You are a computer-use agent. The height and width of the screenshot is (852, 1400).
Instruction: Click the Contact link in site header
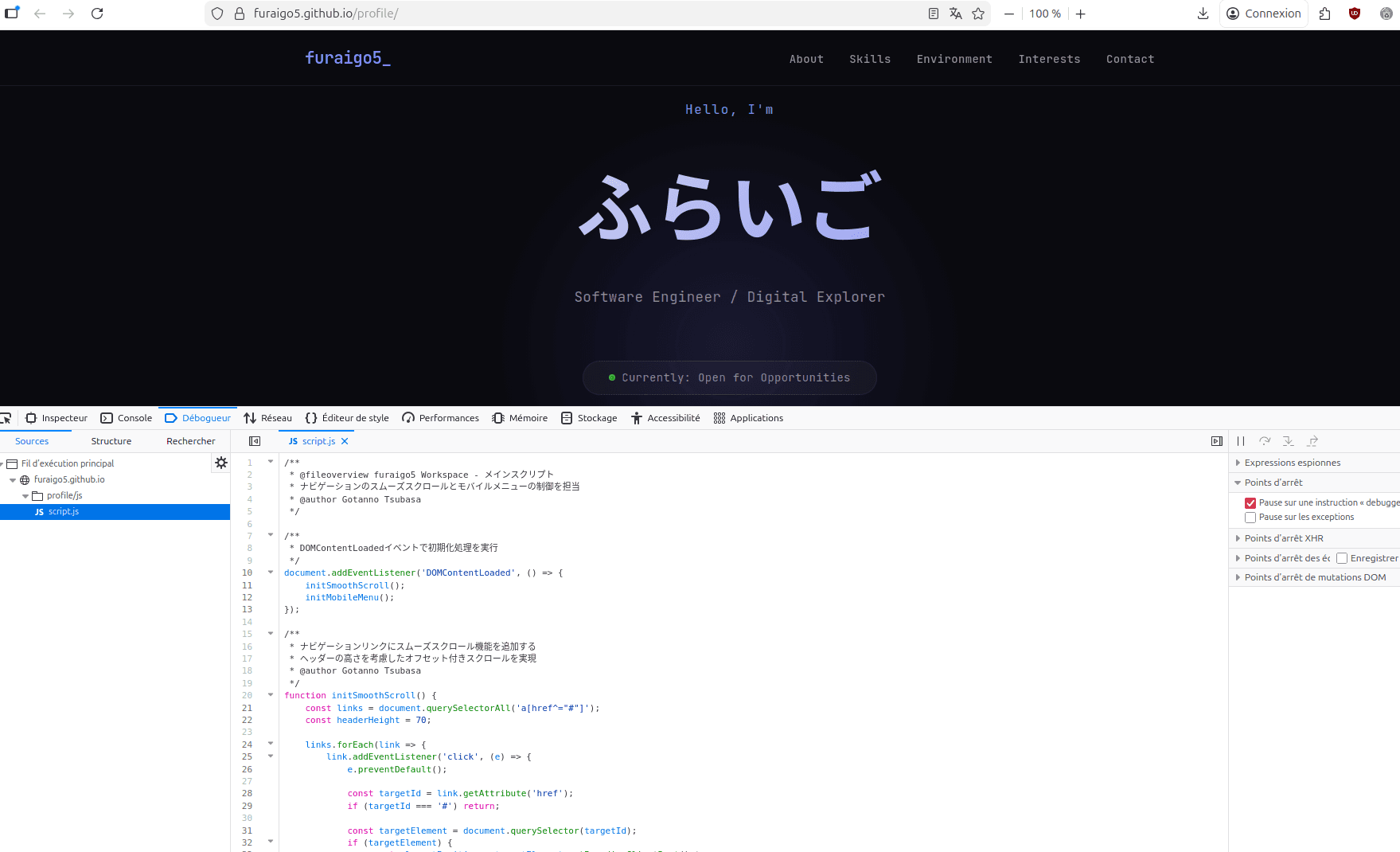click(1129, 59)
